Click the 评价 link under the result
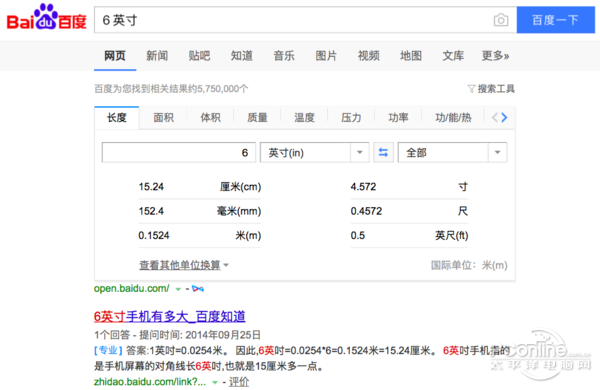The height and width of the screenshot is (390, 600). tap(239, 382)
